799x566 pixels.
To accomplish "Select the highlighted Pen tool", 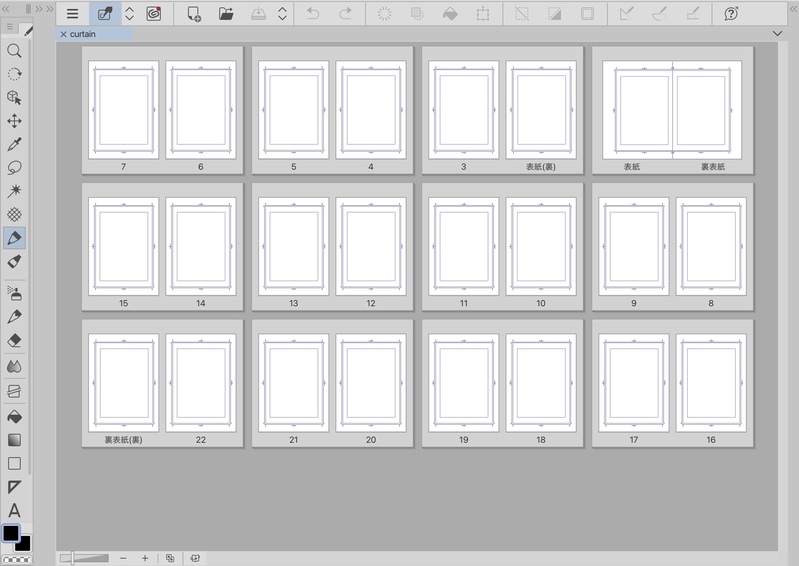I will (x=14, y=238).
